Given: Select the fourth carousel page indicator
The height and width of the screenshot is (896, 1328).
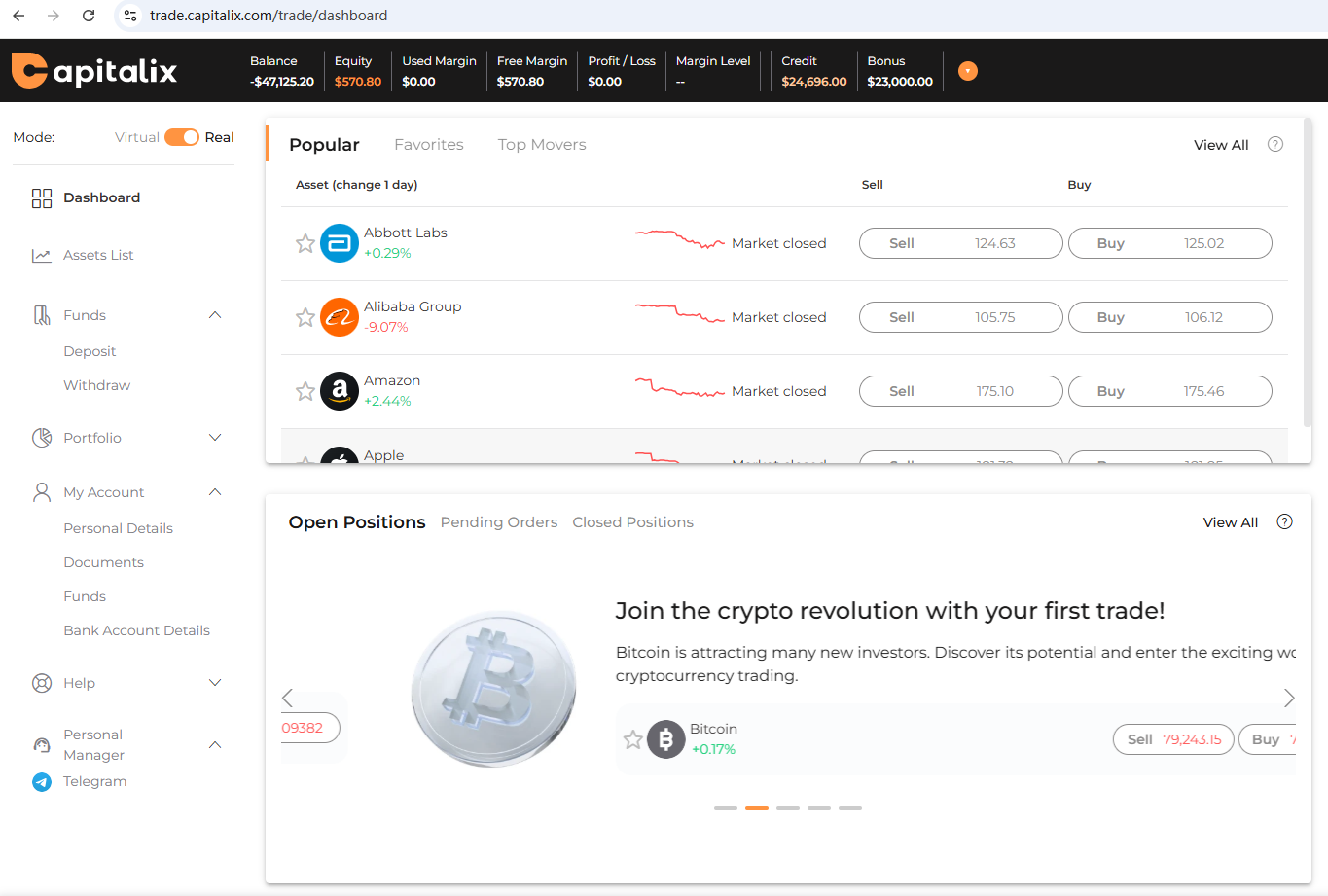Looking at the screenshot, I should [819, 808].
